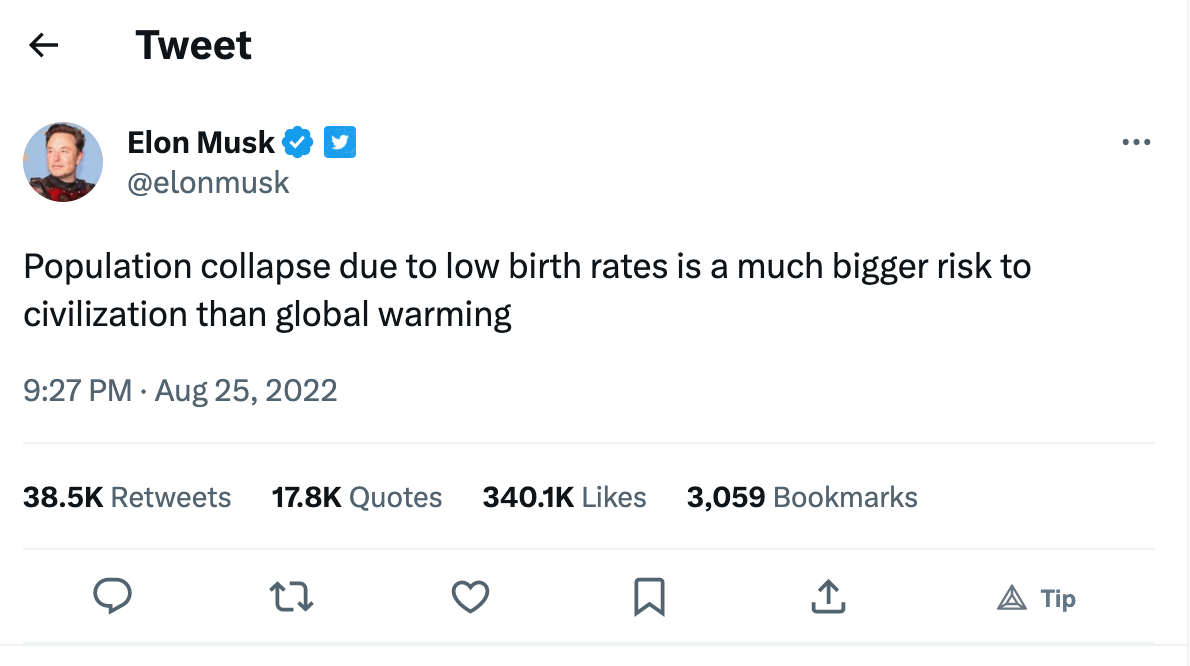The height and width of the screenshot is (666, 1190).
Task: Open the reply comment icon
Action: click(x=113, y=597)
